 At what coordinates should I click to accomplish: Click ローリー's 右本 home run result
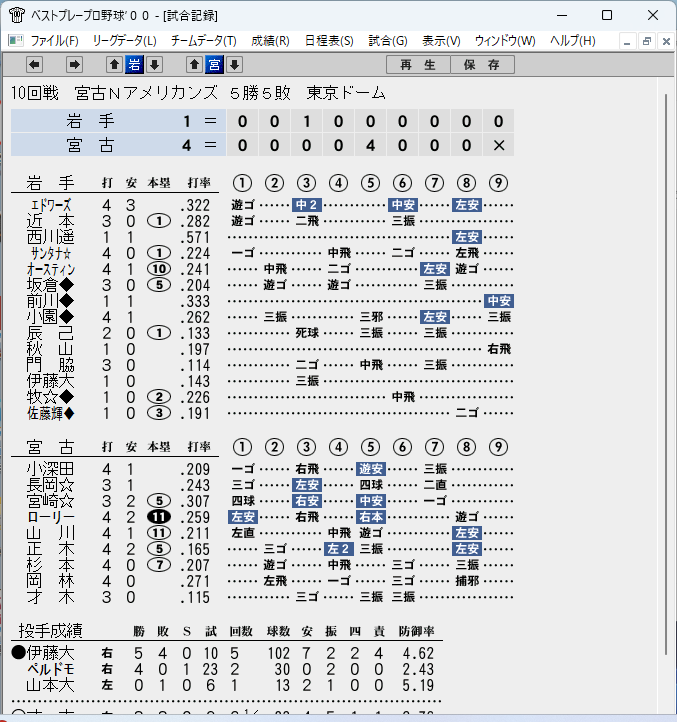coord(371,517)
